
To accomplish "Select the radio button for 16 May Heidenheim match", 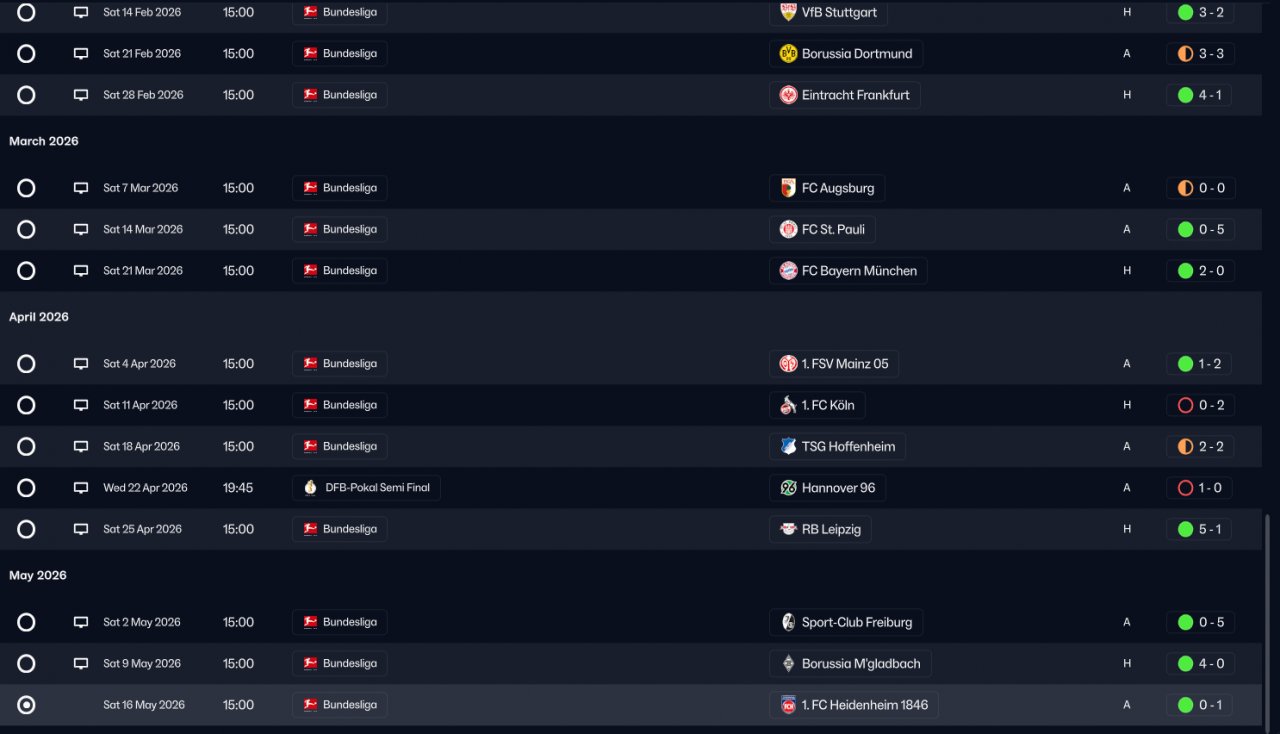I will [26, 705].
